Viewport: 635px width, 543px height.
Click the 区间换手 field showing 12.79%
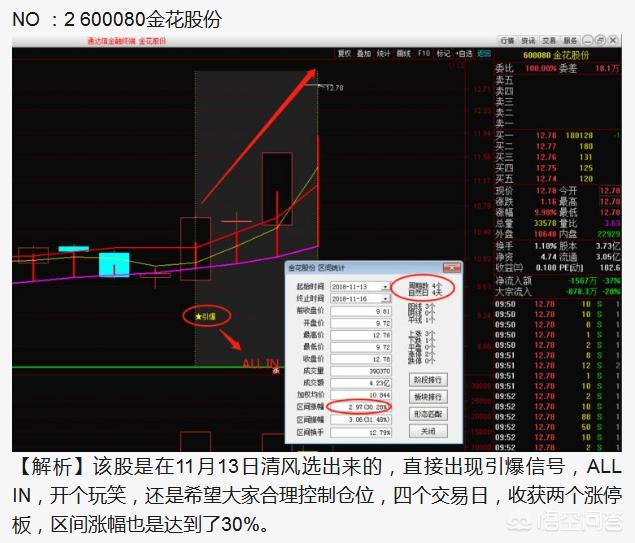(x=361, y=432)
